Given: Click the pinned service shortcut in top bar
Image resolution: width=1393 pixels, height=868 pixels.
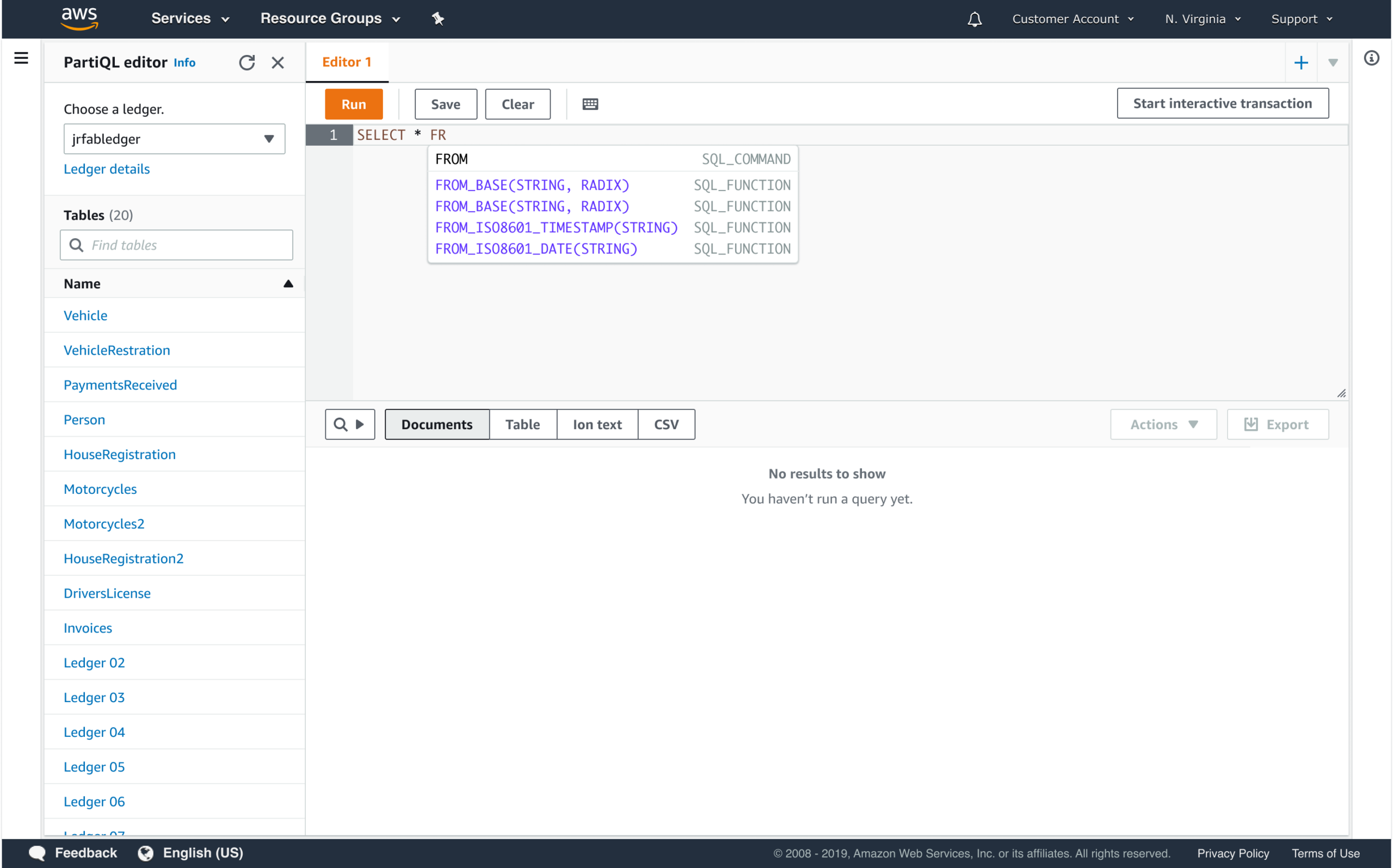Looking at the screenshot, I should [438, 18].
